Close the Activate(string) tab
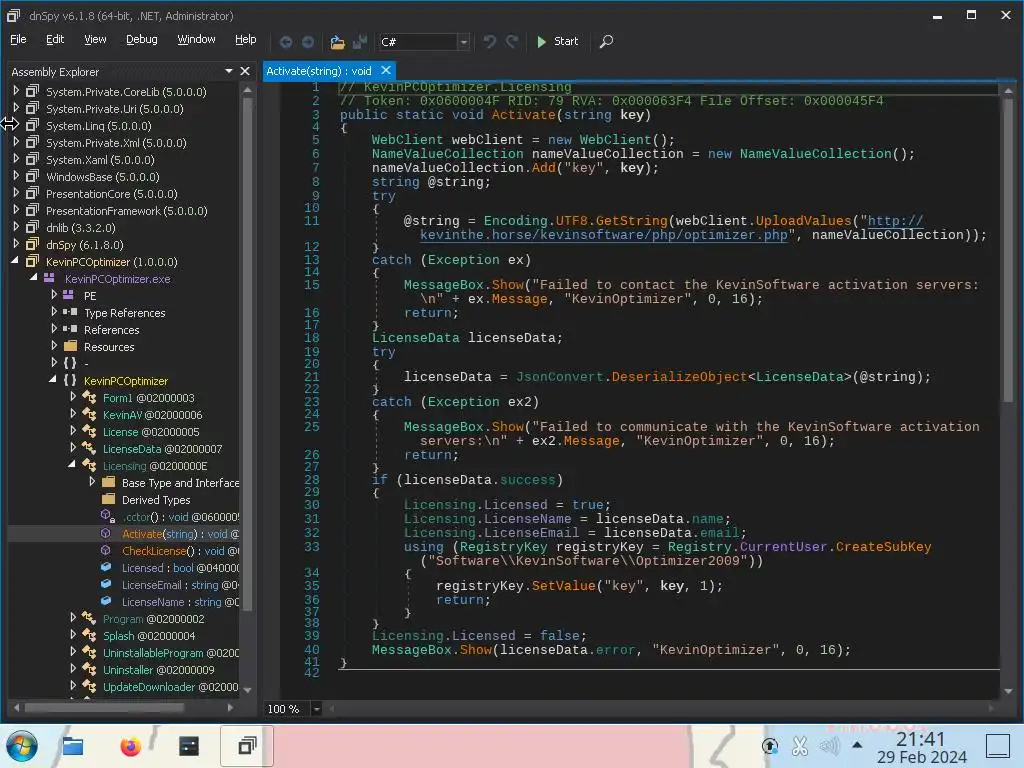This screenshot has height=768, width=1024. click(x=386, y=71)
